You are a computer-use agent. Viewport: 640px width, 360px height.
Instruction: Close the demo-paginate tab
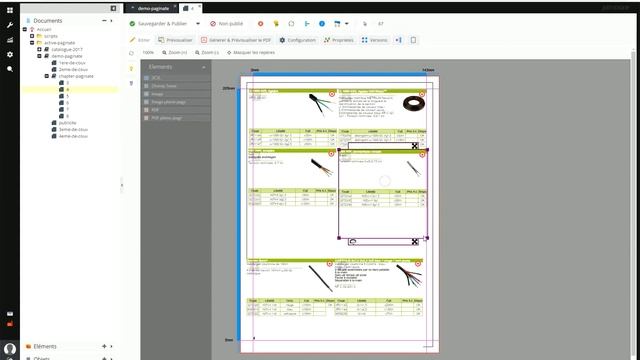click(x=175, y=7)
